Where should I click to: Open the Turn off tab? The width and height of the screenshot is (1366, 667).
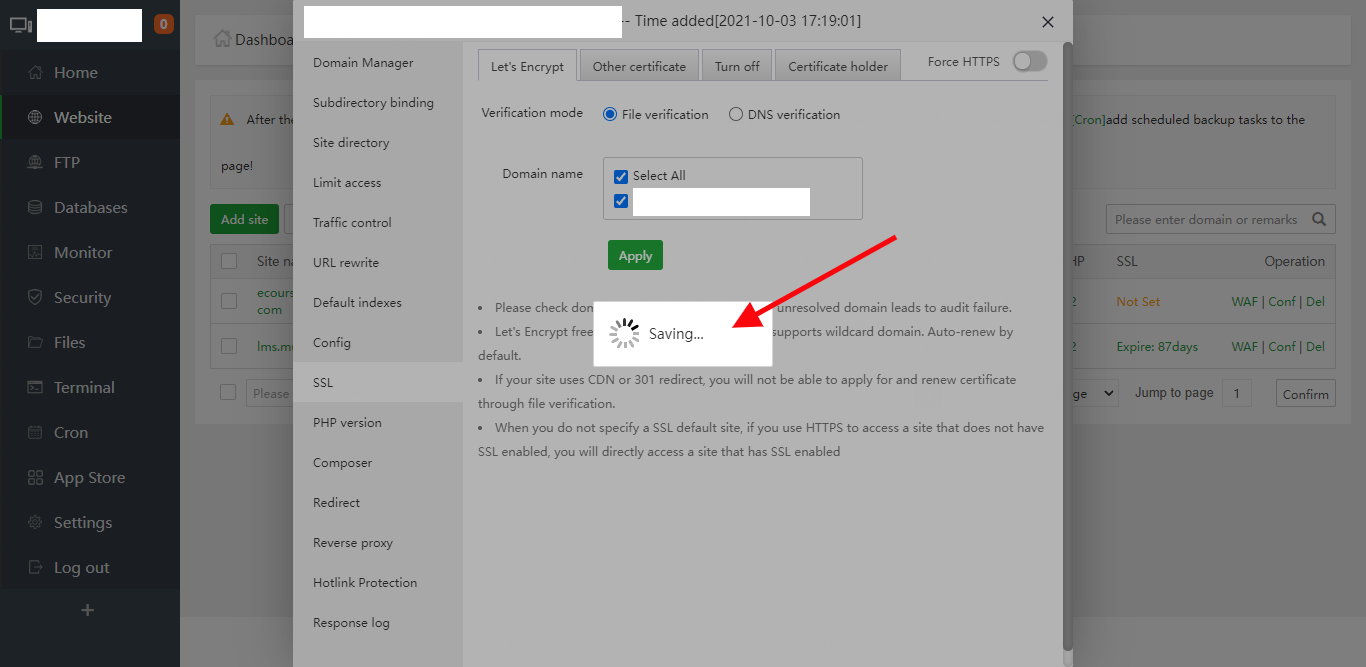(x=737, y=66)
